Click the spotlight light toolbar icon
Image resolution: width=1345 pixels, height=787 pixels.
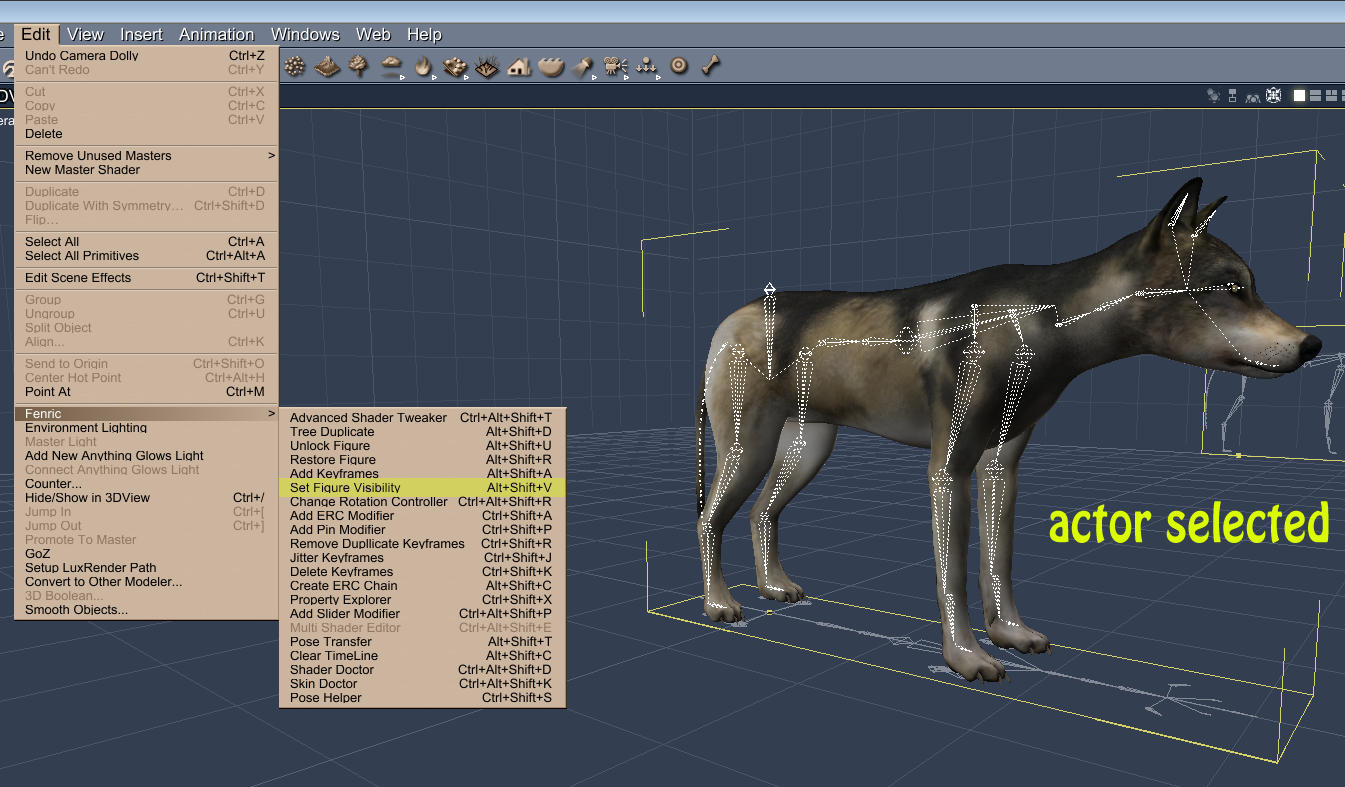[x=583, y=67]
